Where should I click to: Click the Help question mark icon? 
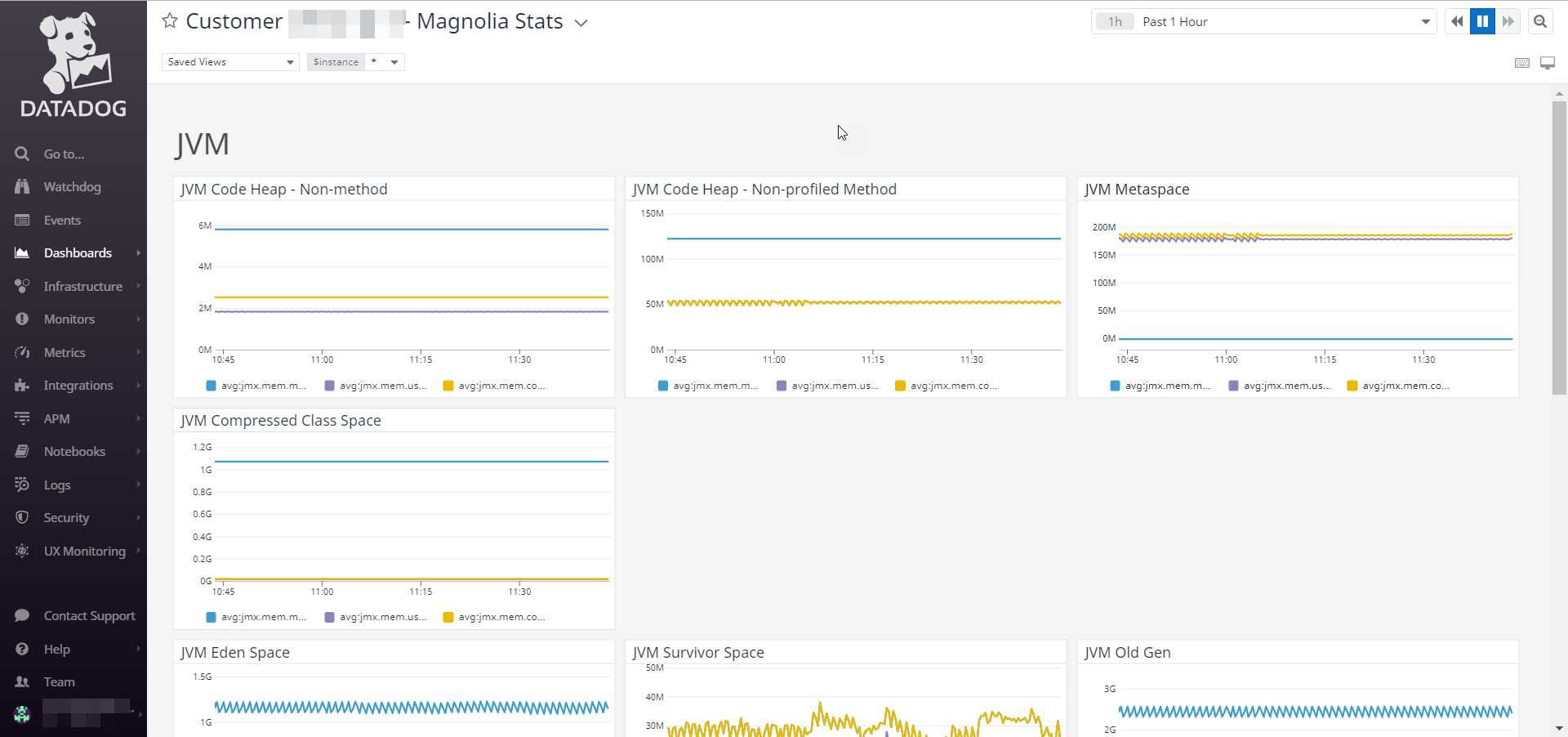click(x=22, y=649)
